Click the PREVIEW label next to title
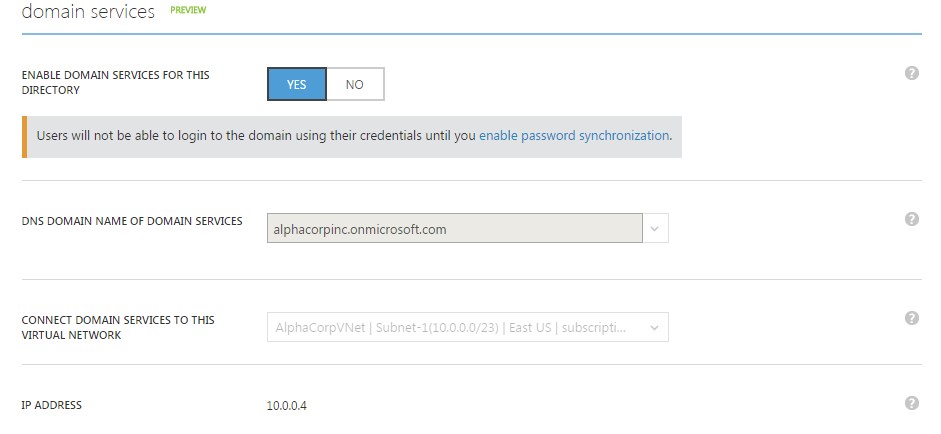 188,10
